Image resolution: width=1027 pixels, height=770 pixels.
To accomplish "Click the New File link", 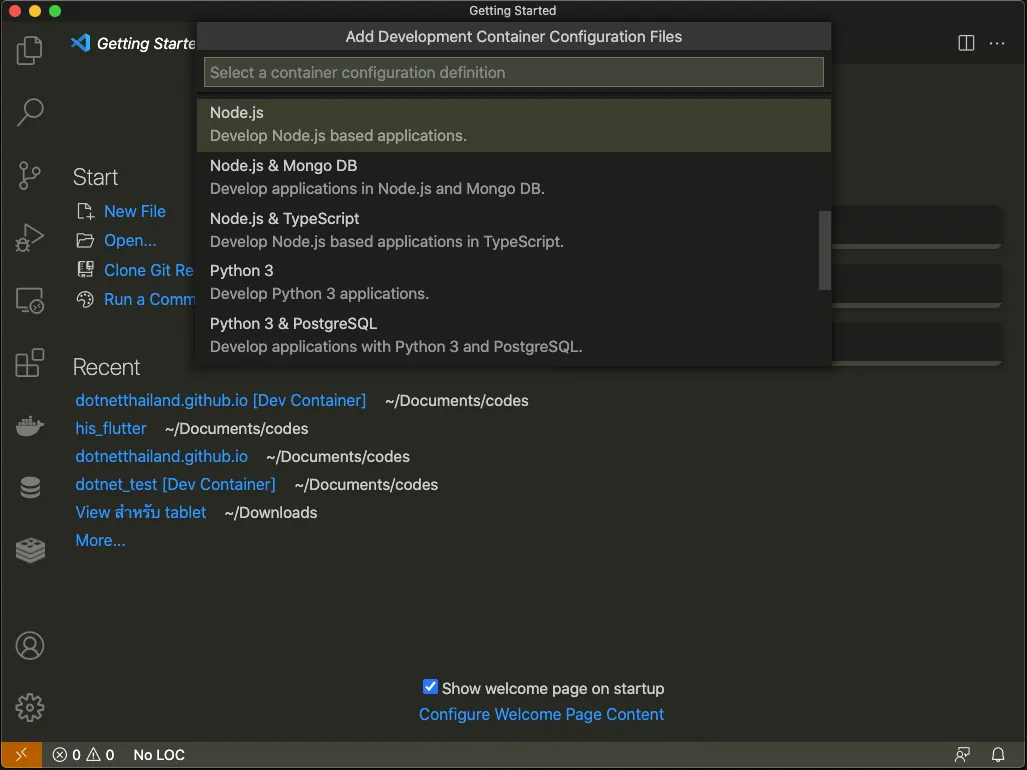I will click(x=134, y=211).
